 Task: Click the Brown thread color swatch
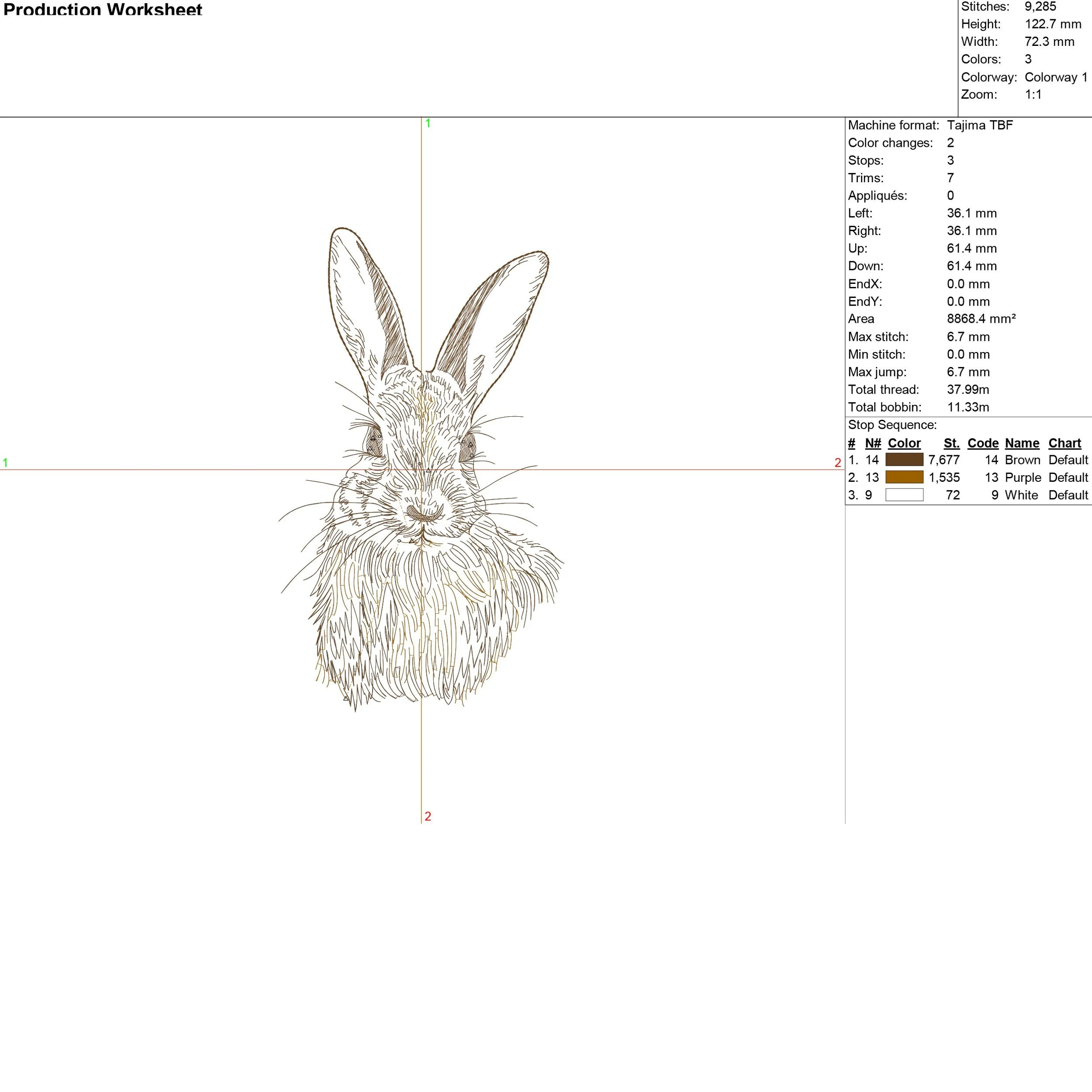coord(904,460)
